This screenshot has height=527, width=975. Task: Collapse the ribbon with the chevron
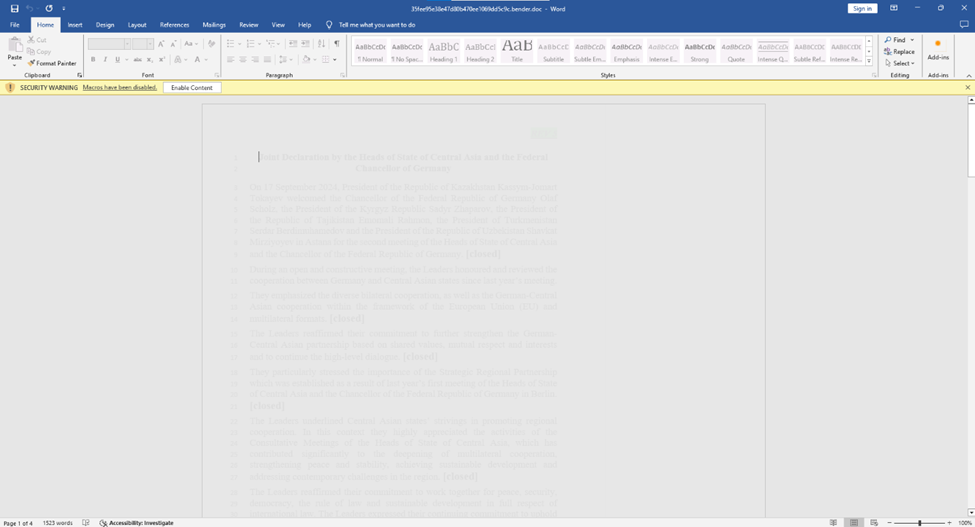point(967,76)
